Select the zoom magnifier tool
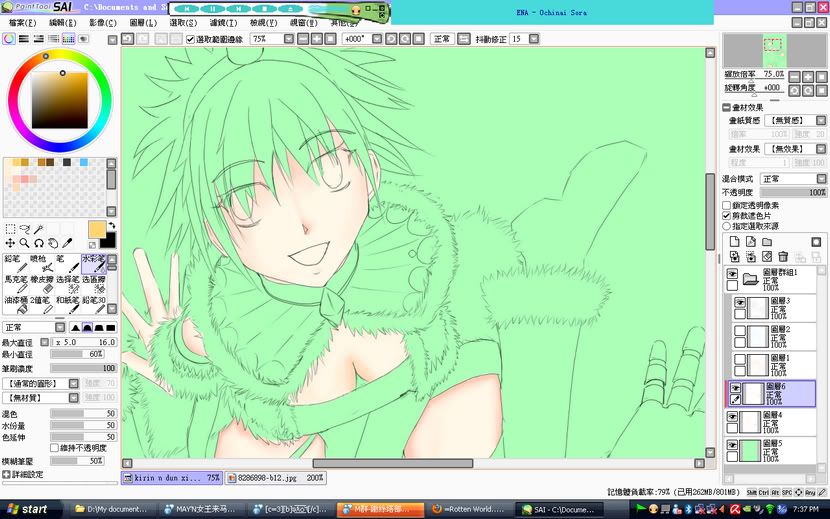Screen dimensions: 830x519 [x=24, y=243]
